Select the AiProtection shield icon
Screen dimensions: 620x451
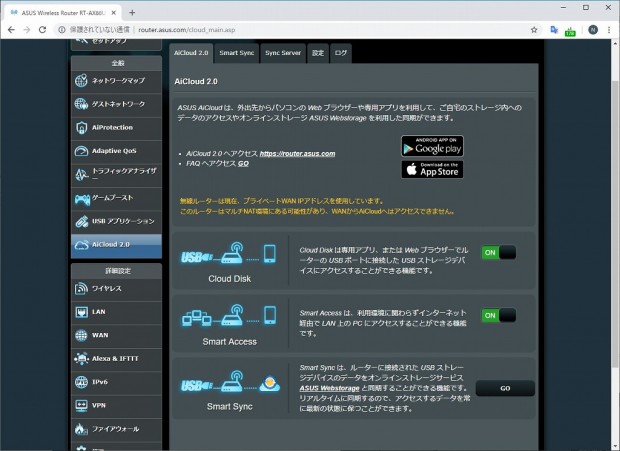point(81,128)
